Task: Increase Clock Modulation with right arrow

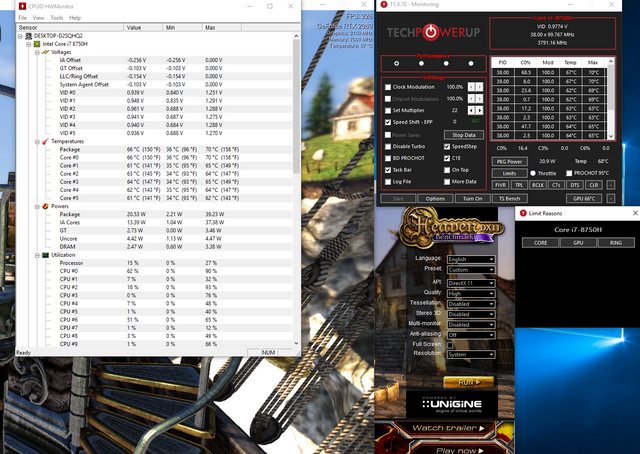Action: (479, 87)
